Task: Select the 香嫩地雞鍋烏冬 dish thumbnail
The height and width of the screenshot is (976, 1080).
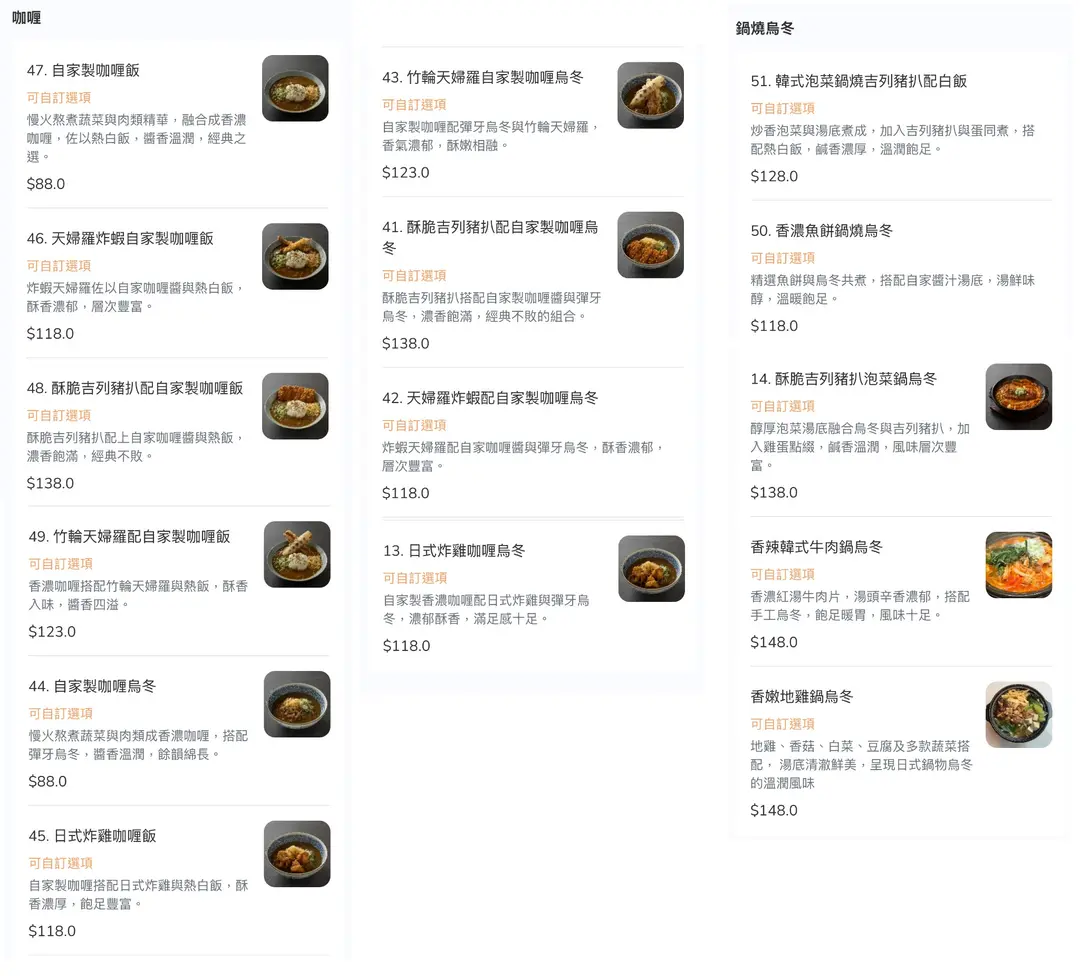Action: [x=1018, y=715]
